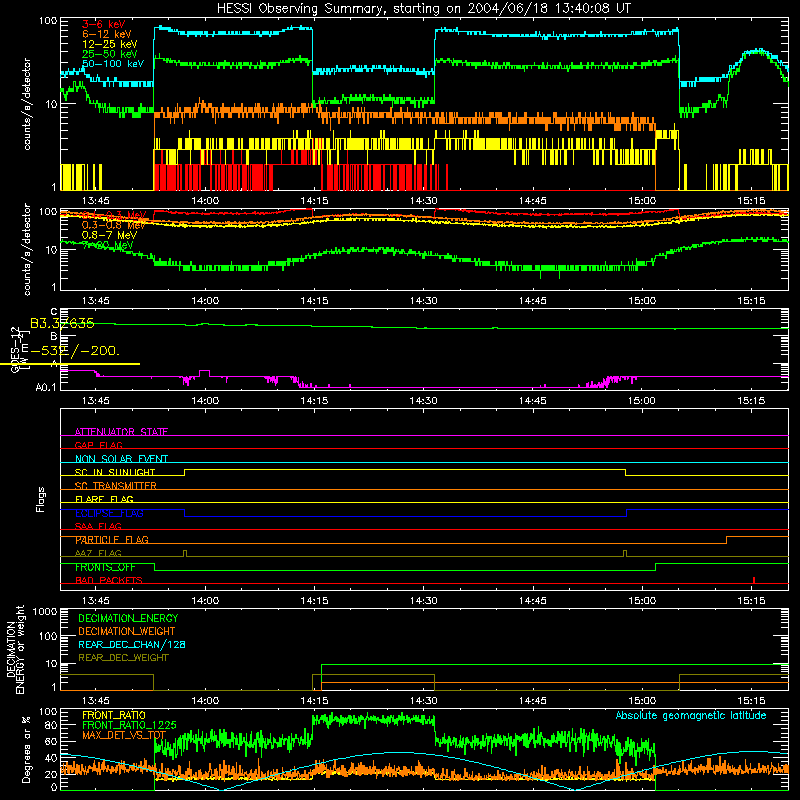Click the SAA_FLAG label

point(98,526)
